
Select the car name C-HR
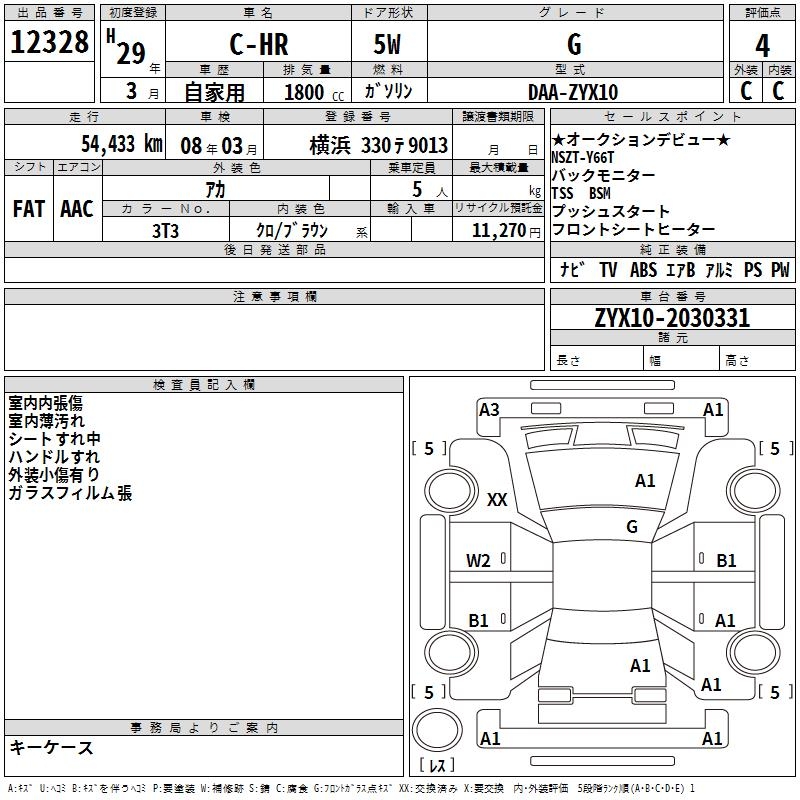point(259,44)
